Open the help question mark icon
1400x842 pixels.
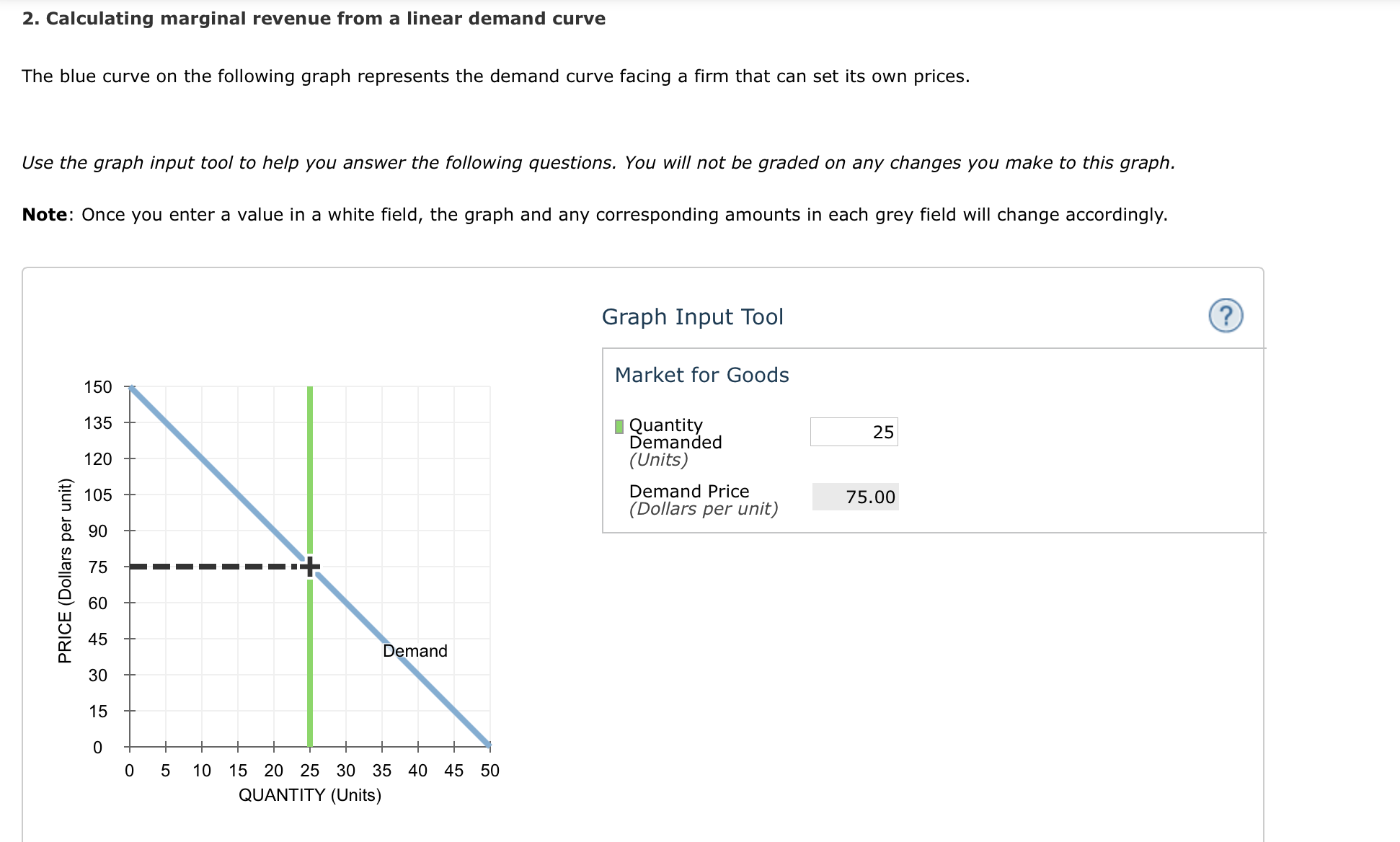click(x=1226, y=316)
